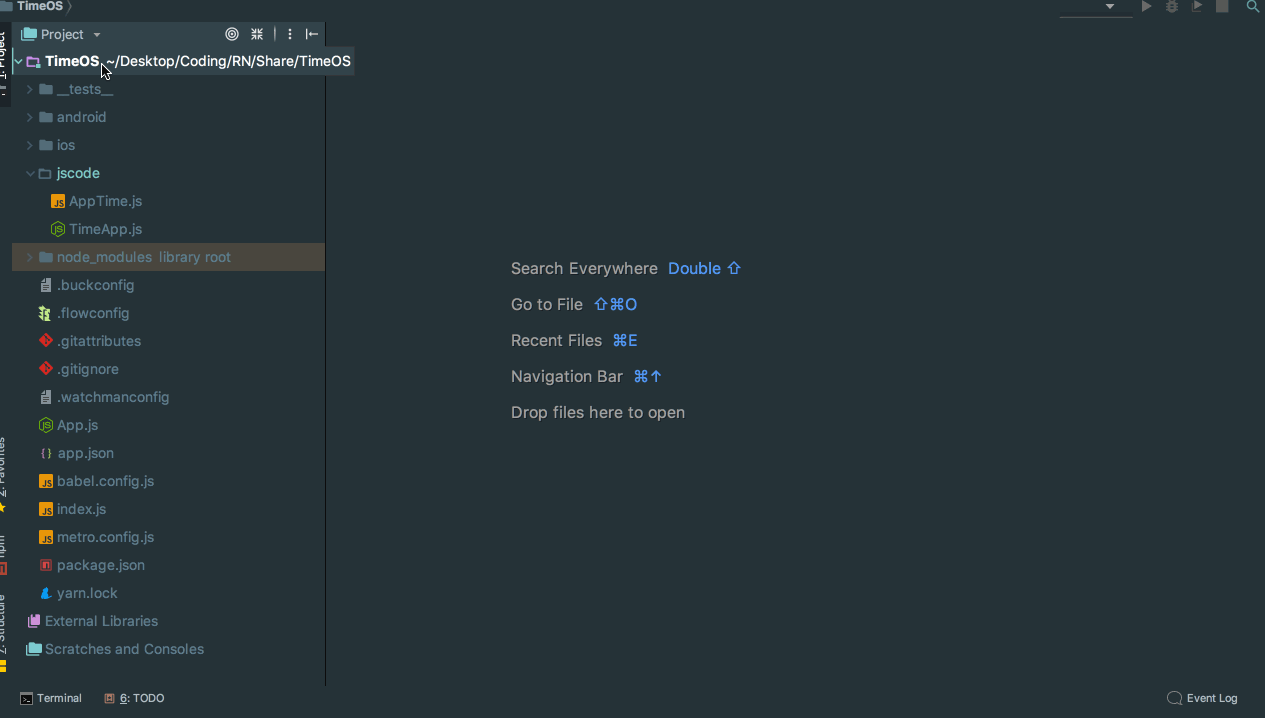This screenshot has height=718, width=1265.
Task: Click the locate/scroll from source target icon
Action: (x=232, y=34)
